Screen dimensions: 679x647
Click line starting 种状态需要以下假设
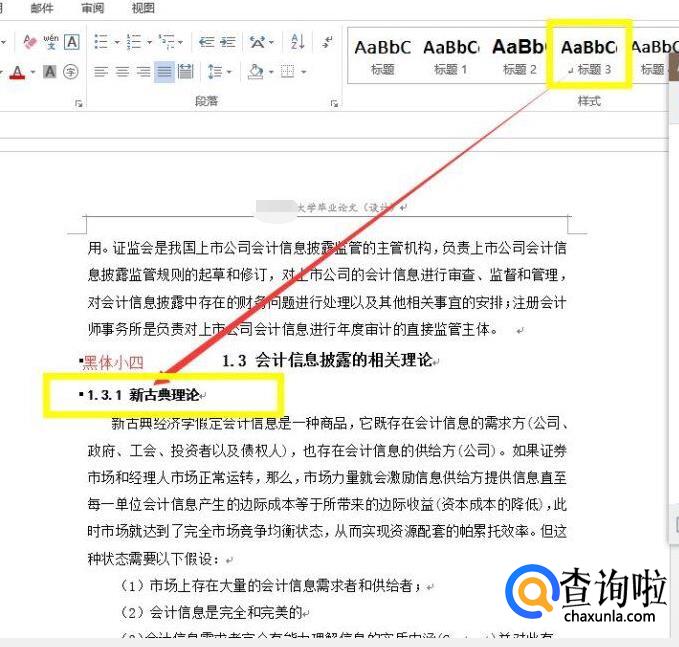[153, 559]
